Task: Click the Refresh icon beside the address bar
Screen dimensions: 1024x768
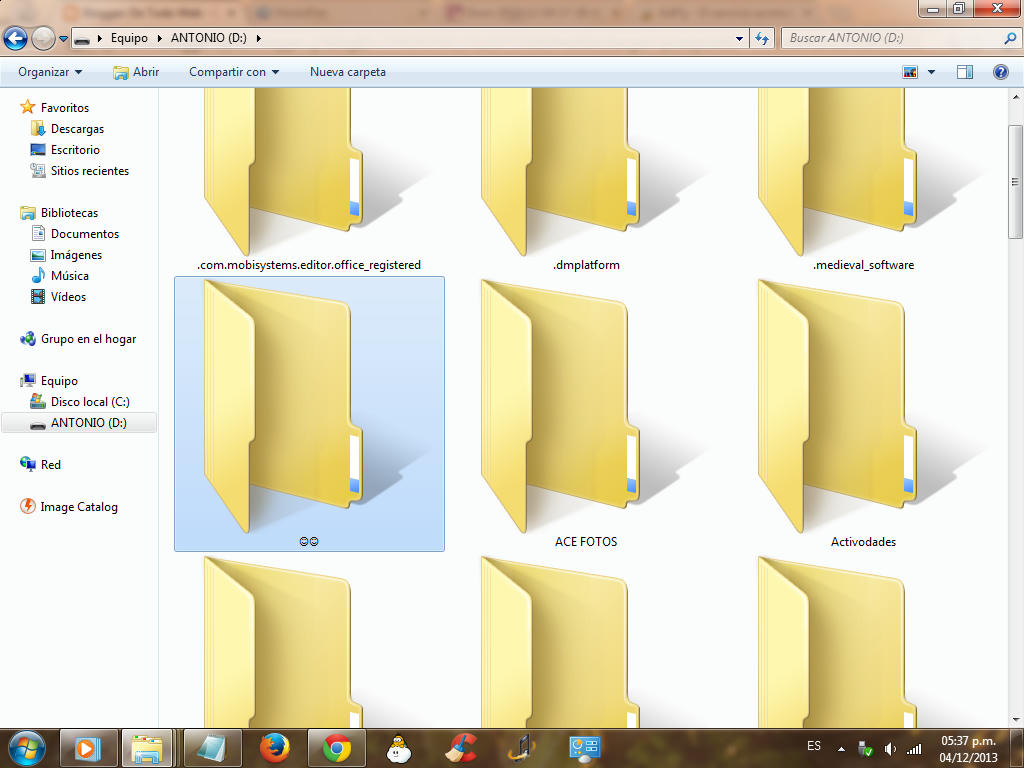Action: point(762,38)
